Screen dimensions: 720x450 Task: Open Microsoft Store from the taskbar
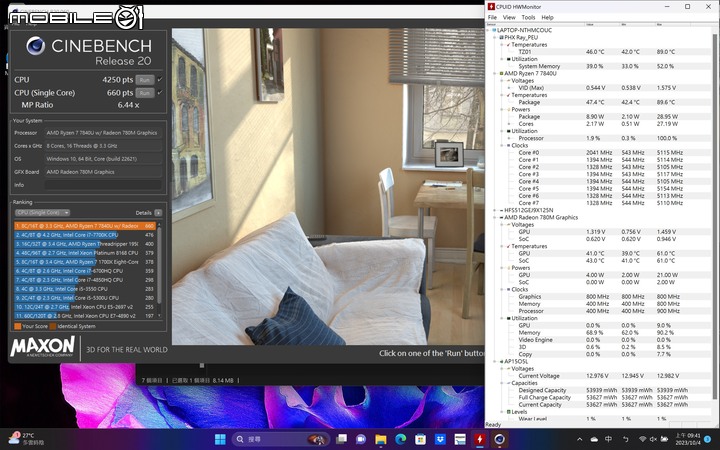point(420,439)
